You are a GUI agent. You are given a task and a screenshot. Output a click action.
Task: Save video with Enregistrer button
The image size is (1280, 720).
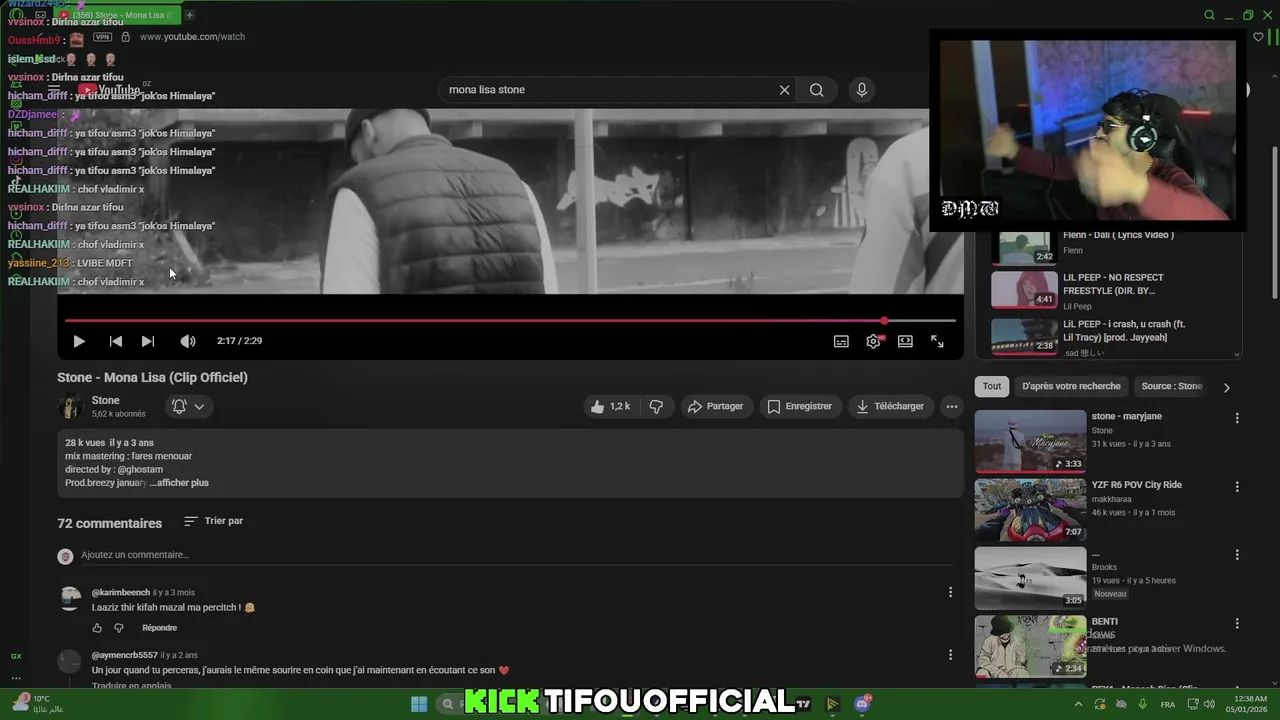point(799,406)
